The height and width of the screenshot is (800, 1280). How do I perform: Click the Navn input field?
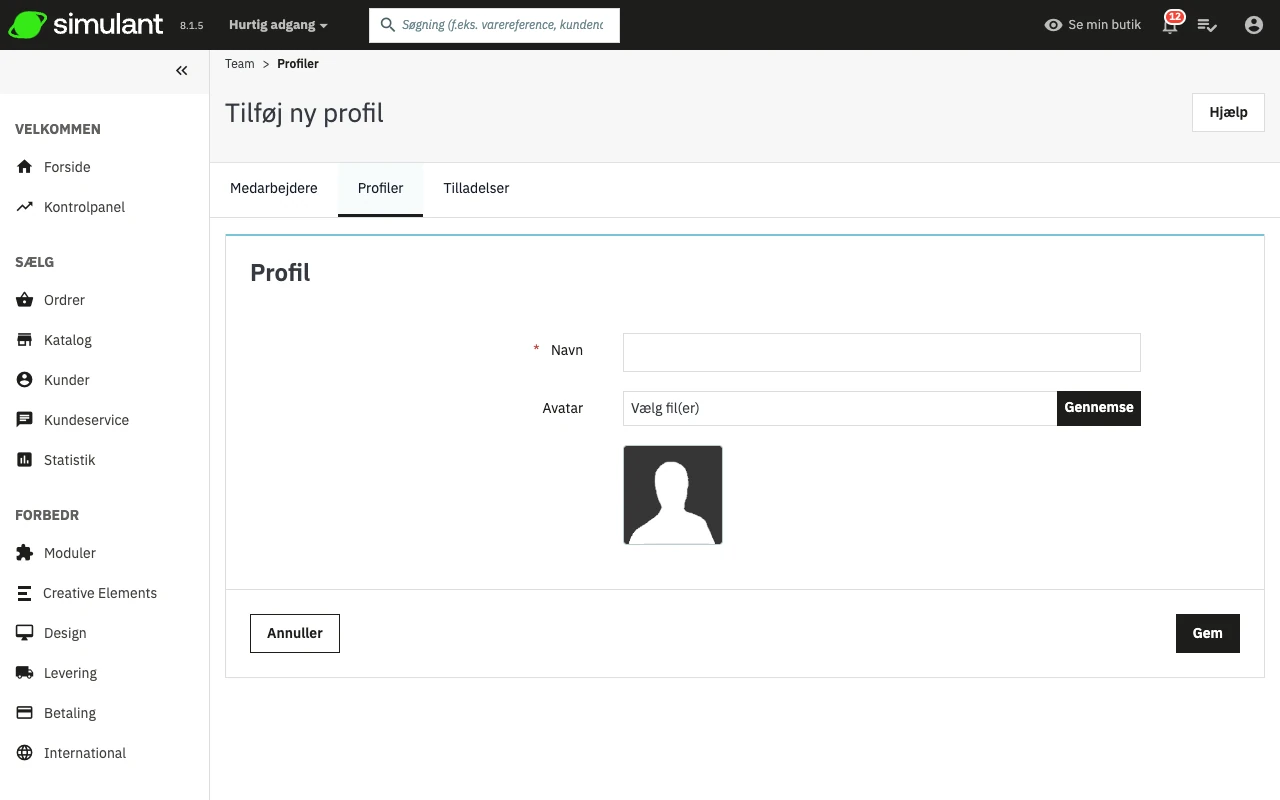coord(881,352)
